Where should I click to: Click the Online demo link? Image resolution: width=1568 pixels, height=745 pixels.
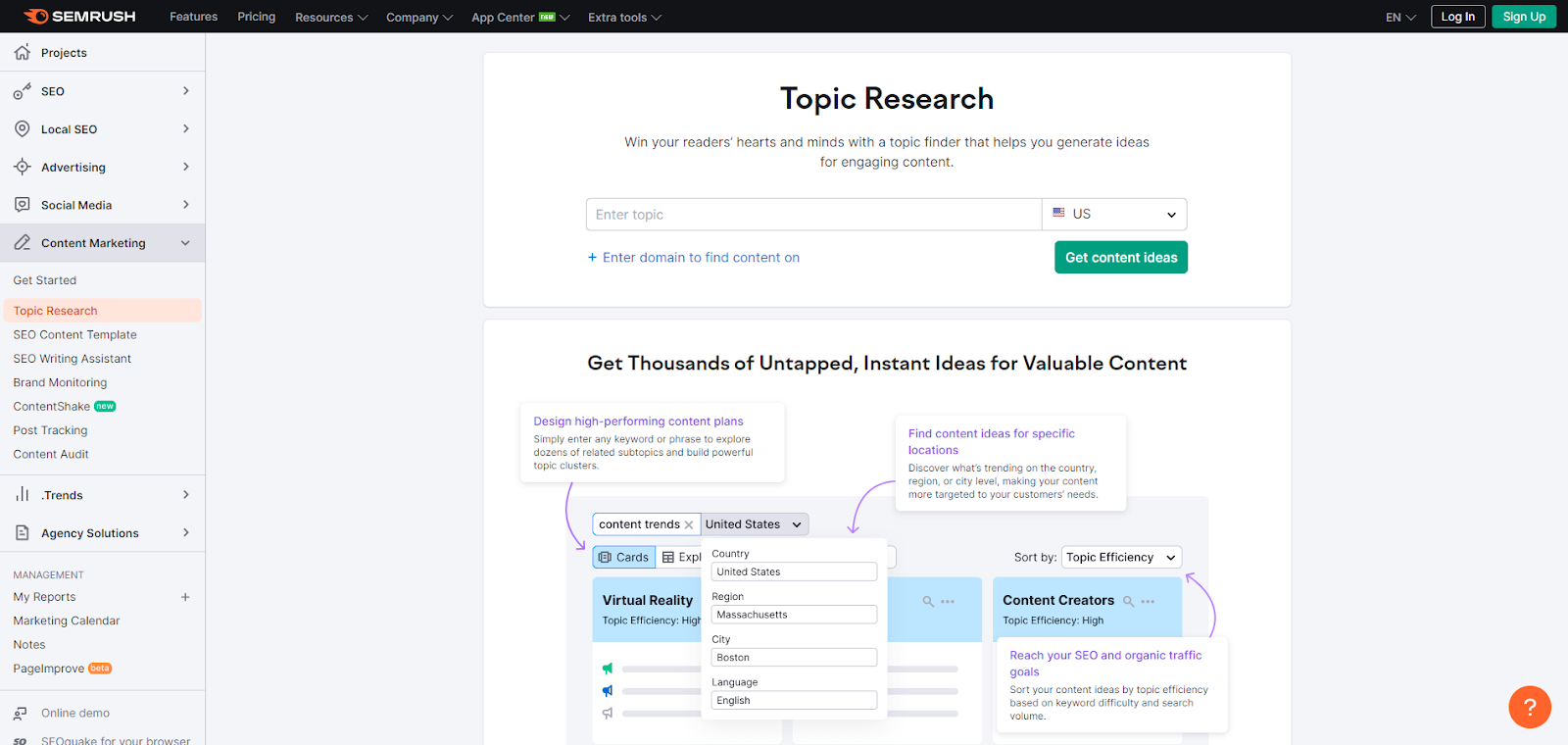click(x=75, y=713)
